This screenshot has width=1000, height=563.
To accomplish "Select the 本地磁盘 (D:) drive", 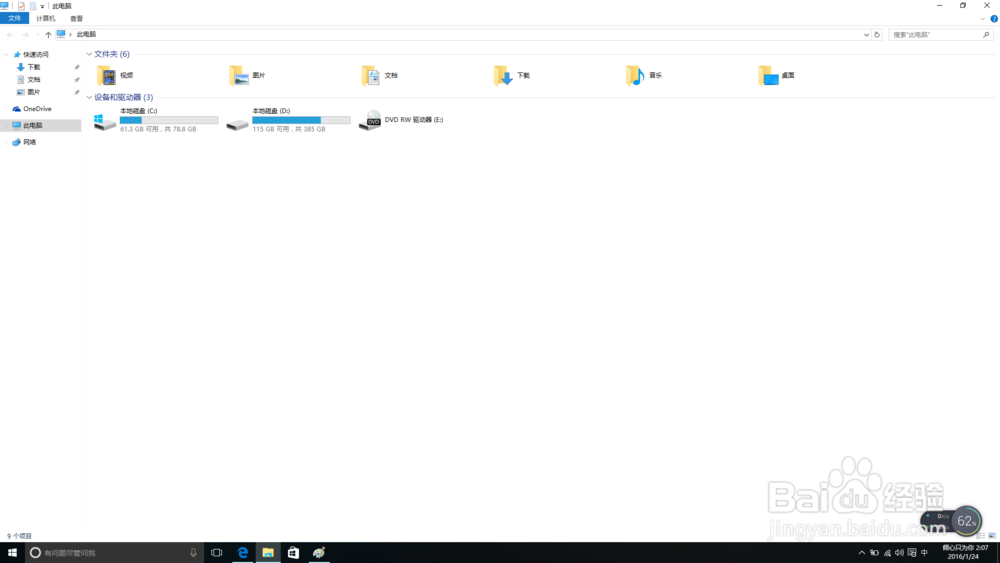I will pos(288,119).
